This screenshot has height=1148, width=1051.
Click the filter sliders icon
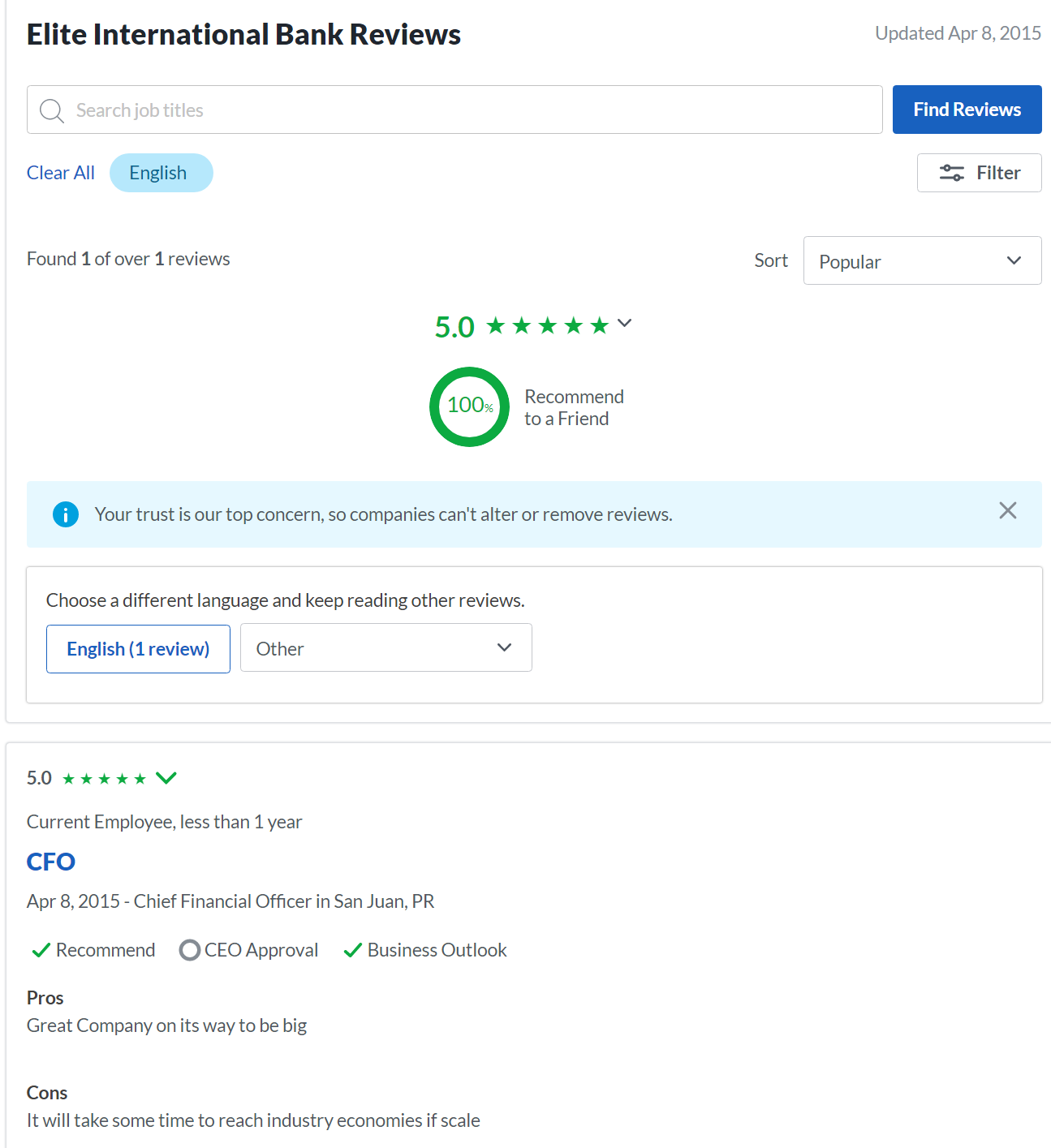pos(952,173)
